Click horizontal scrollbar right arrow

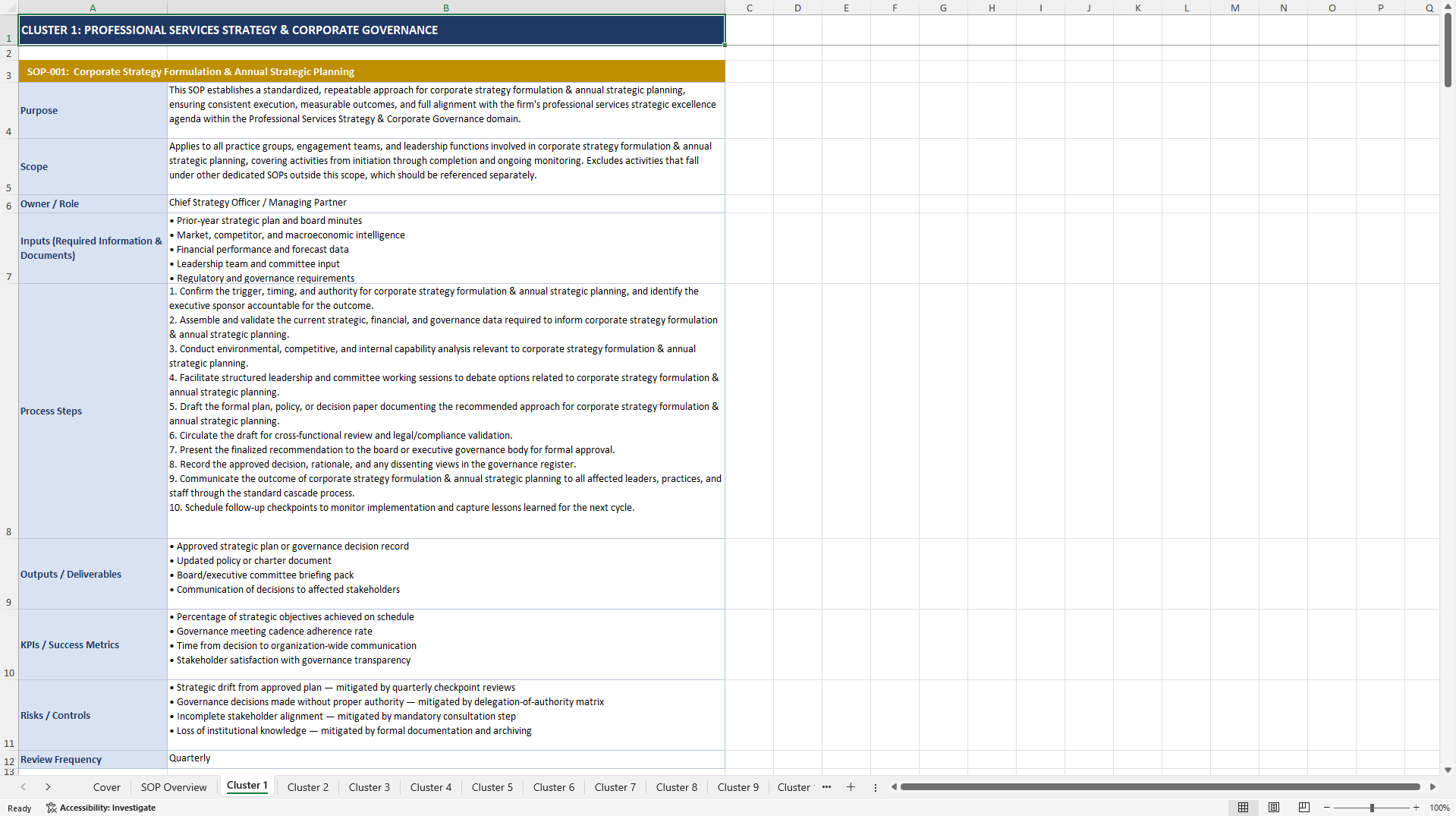[1432, 787]
